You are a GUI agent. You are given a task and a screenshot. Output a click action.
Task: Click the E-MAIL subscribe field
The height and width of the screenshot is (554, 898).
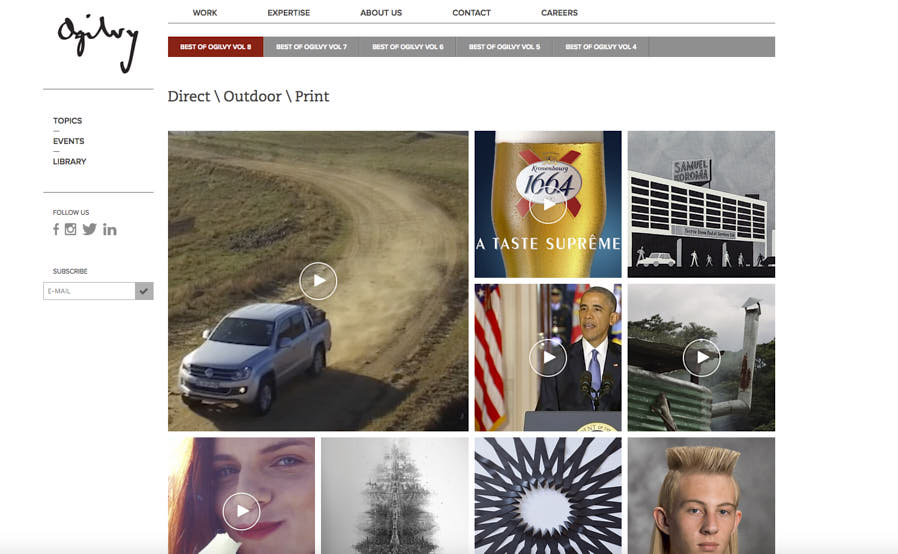click(x=89, y=291)
